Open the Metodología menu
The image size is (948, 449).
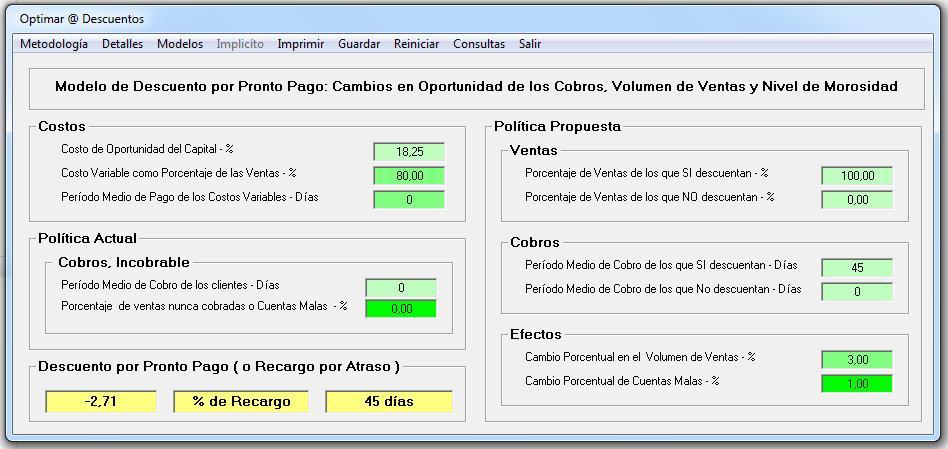point(54,44)
